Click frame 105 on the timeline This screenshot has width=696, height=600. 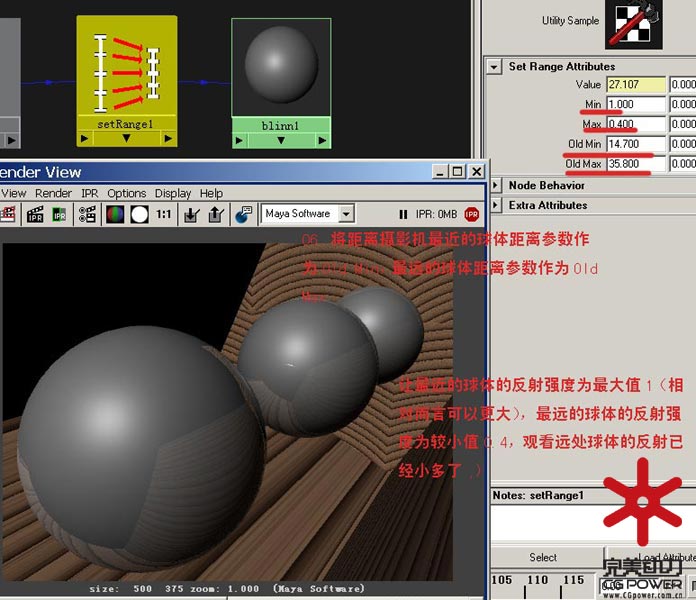click(x=502, y=580)
